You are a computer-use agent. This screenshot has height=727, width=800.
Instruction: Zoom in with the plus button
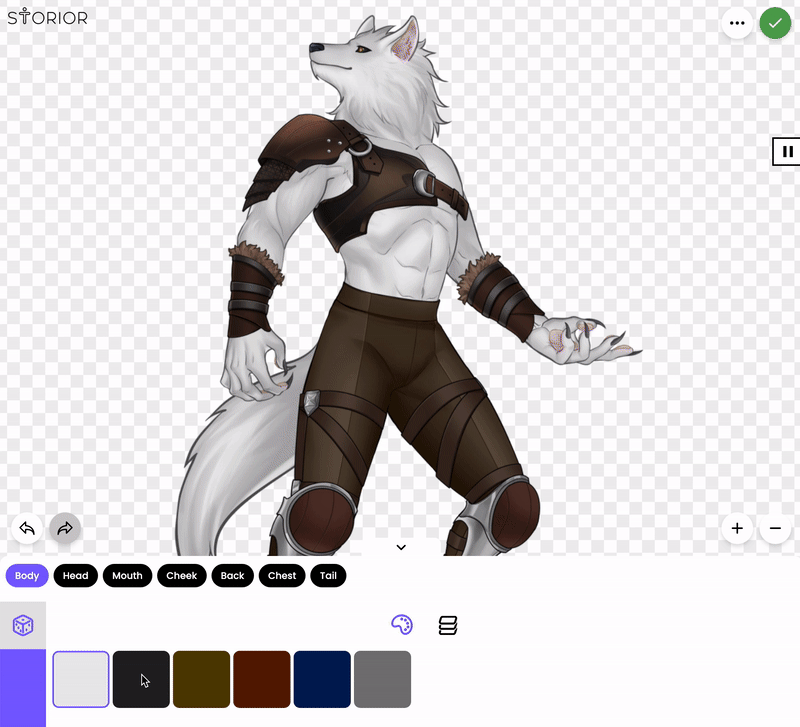737,528
